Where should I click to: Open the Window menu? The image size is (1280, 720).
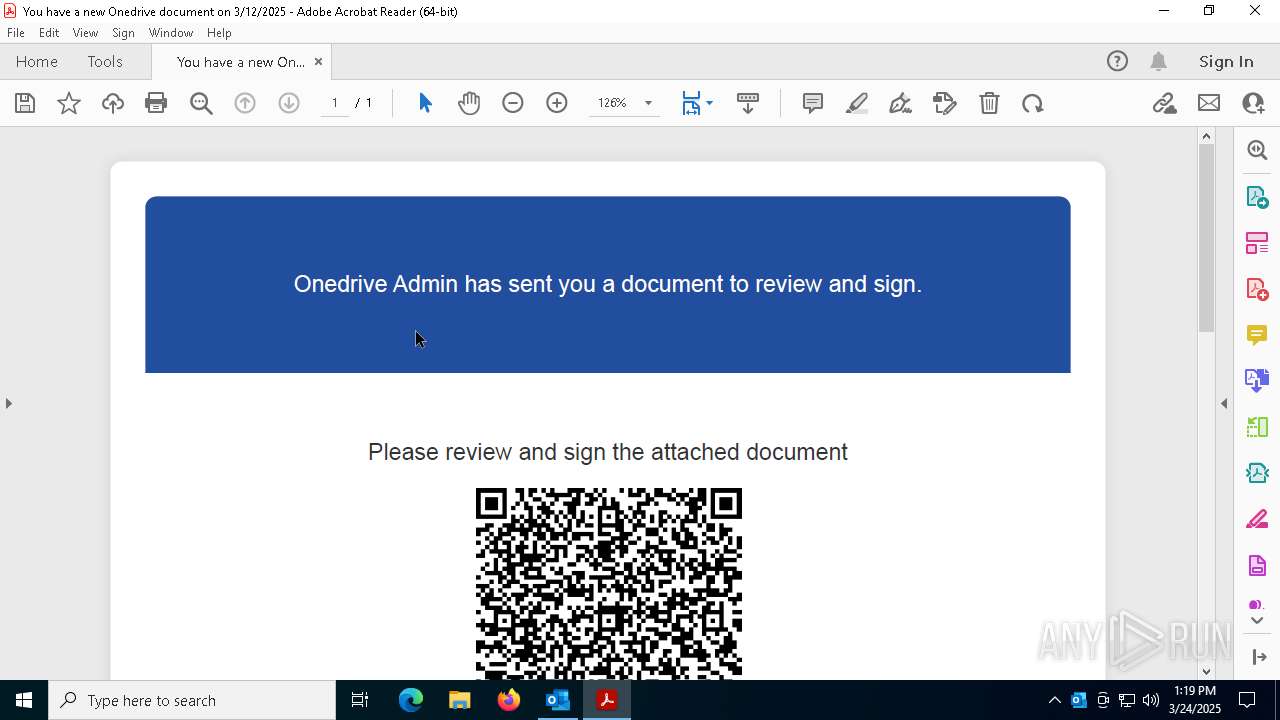coord(171,33)
